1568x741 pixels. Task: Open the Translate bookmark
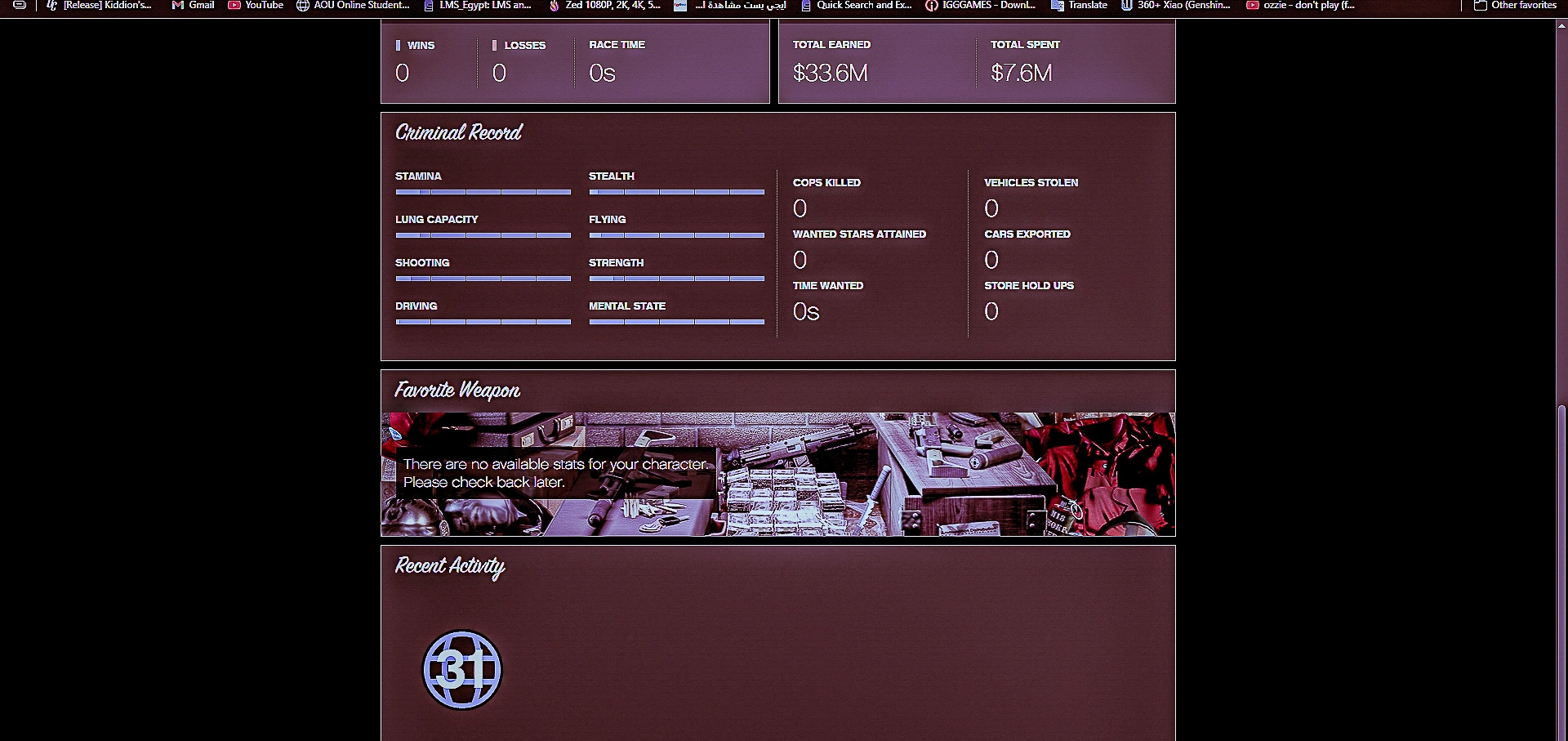point(1079,5)
